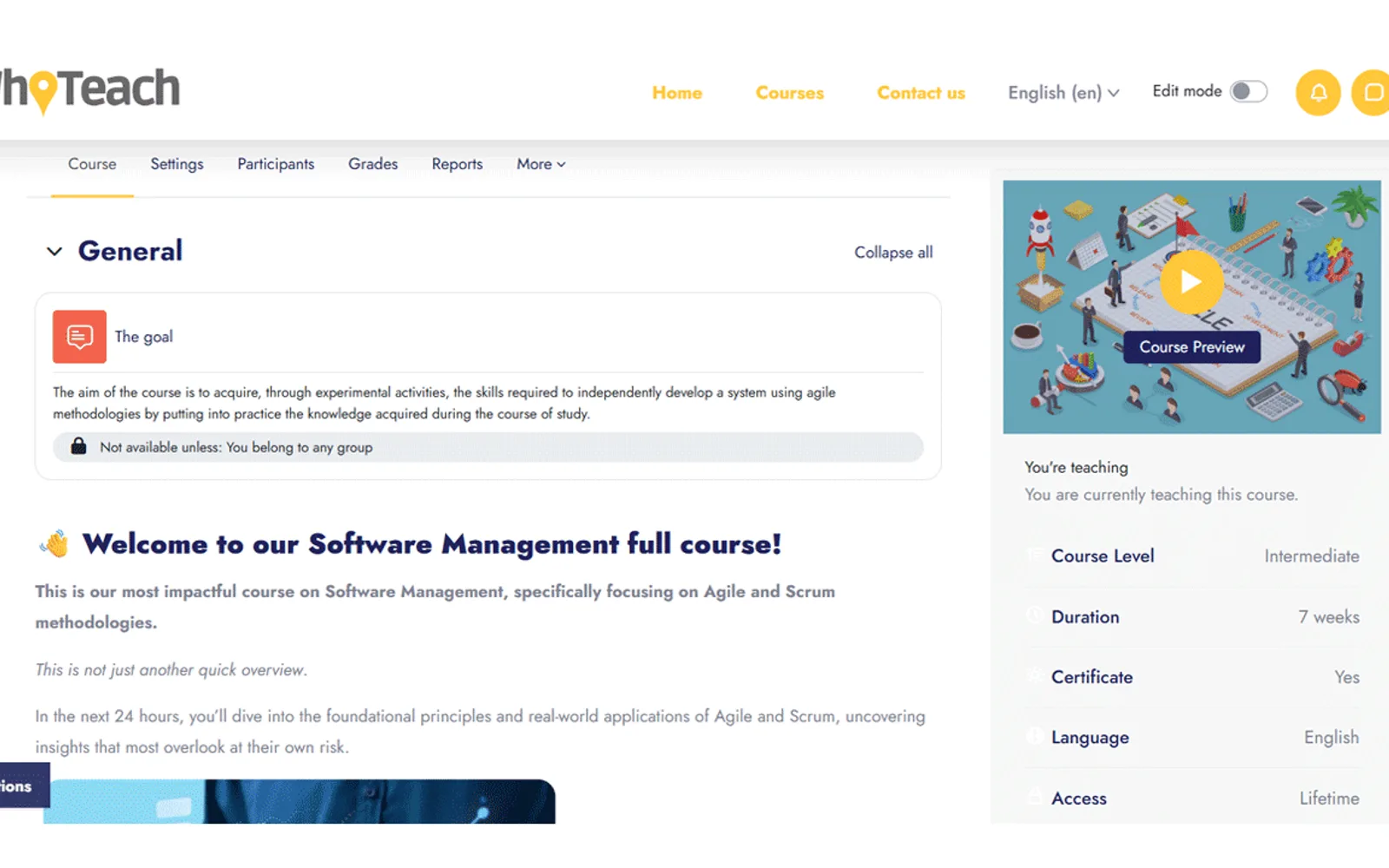The width and height of the screenshot is (1389, 868).
Task: Open The goal forum activity
Action: [144, 337]
